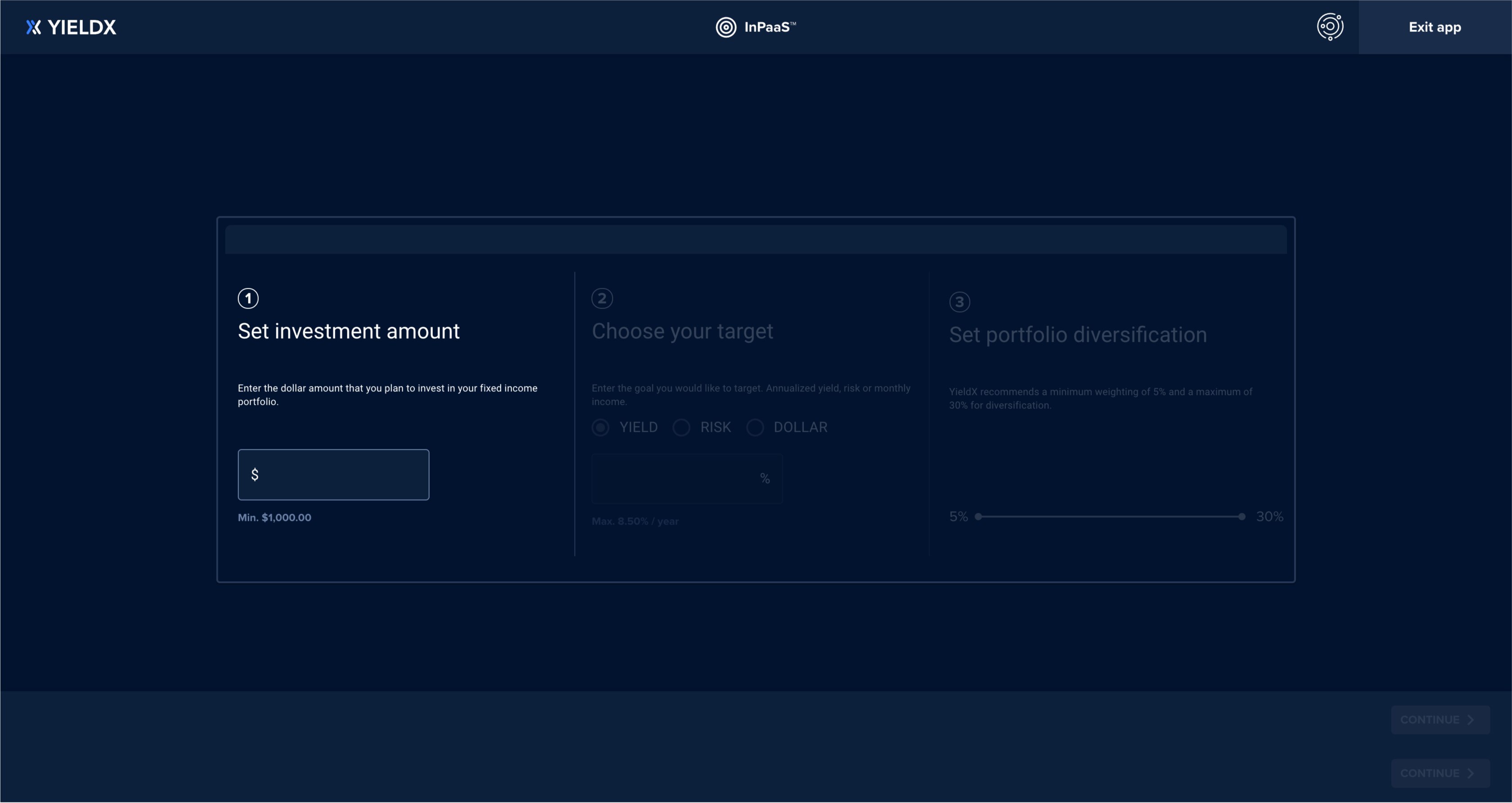This screenshot has height=803, width=1512.
Task: Click the YieldX logo
Action: (x=71, y=27)
